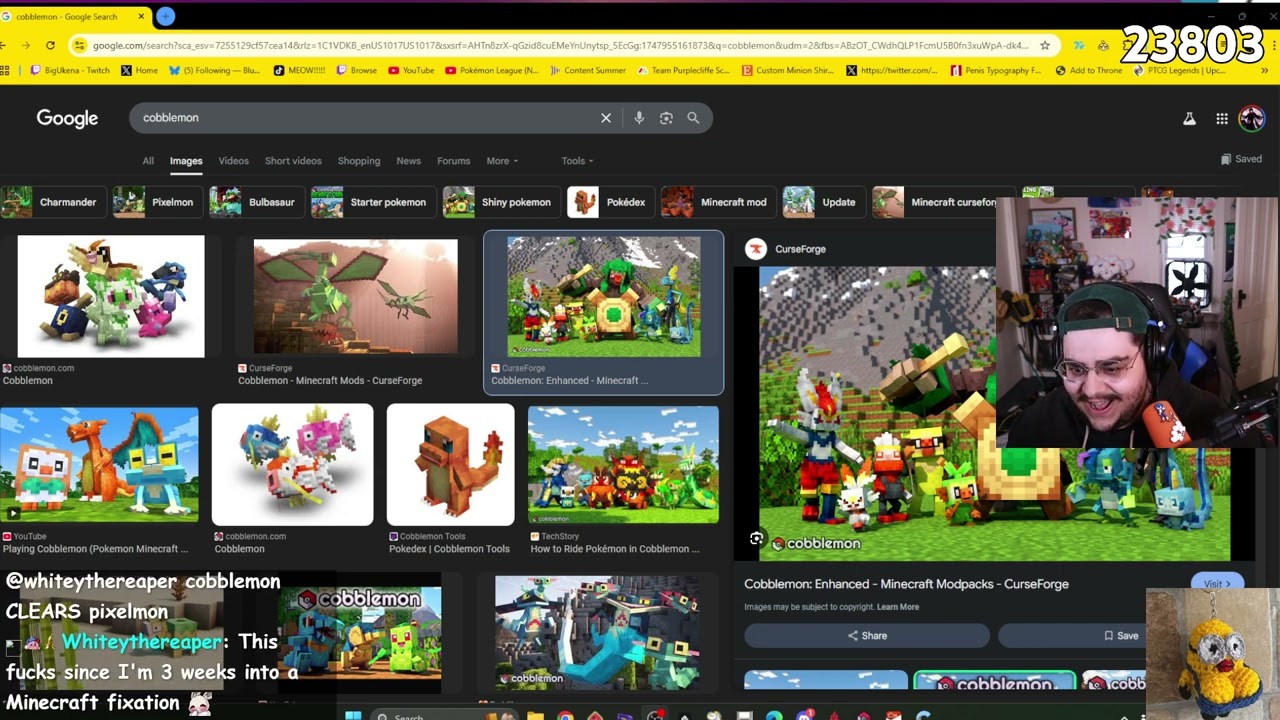Apply the Starter pokemon filter chip
This screenshot has height=720, width=1280.
coord(372,202)
